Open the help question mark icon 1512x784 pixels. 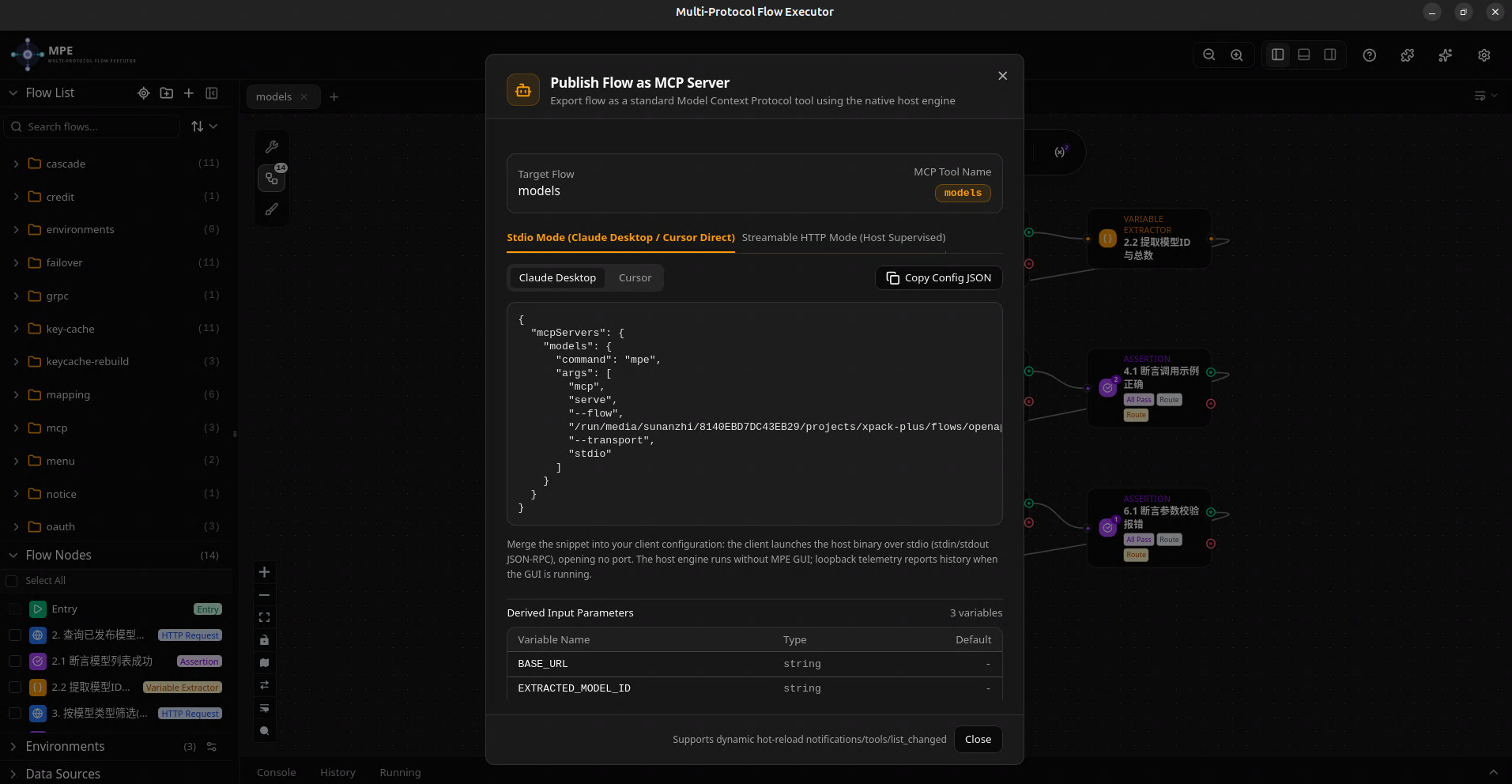click(x=1370, y=55)
